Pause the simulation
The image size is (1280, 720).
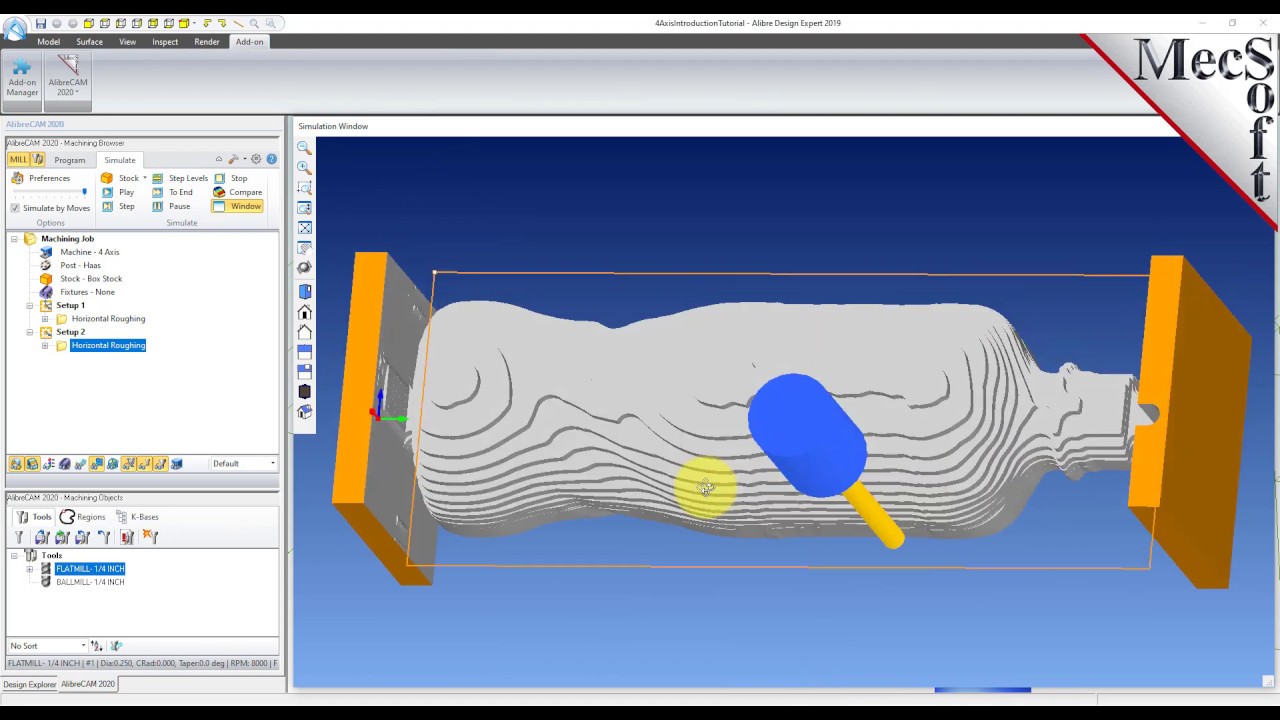point(171,206)
